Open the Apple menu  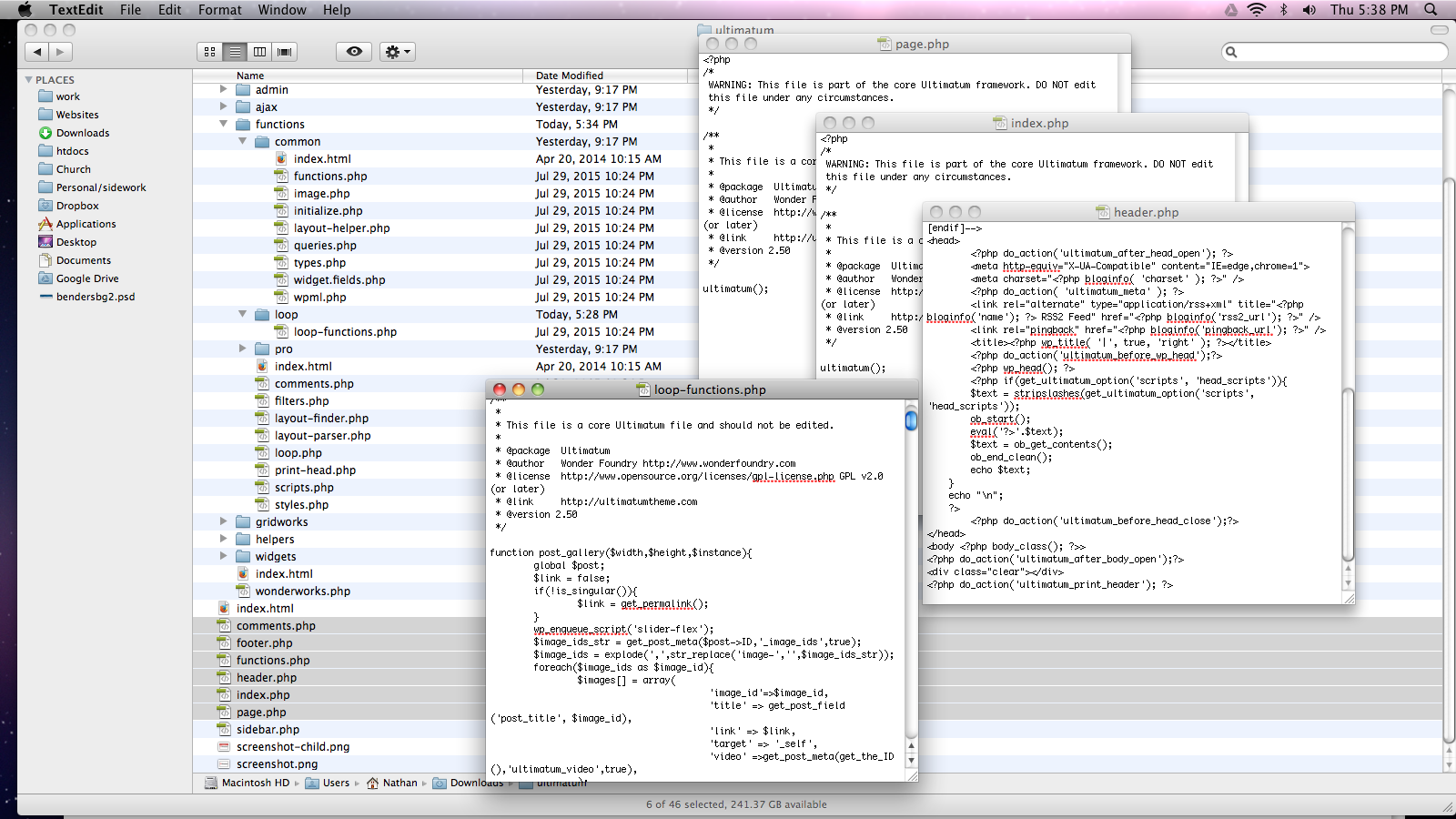(x=25, y=9)
